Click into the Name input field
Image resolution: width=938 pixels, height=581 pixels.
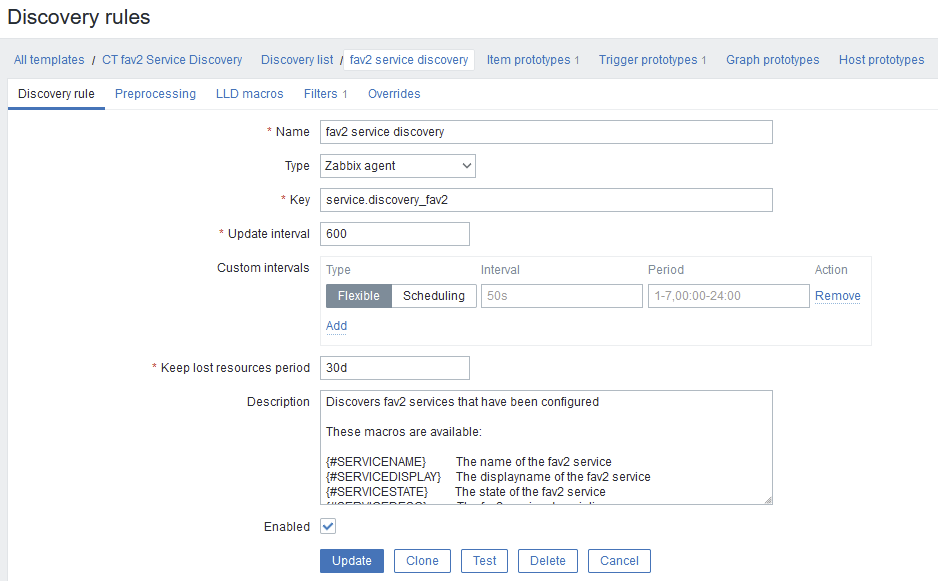(x=546, y=132)
